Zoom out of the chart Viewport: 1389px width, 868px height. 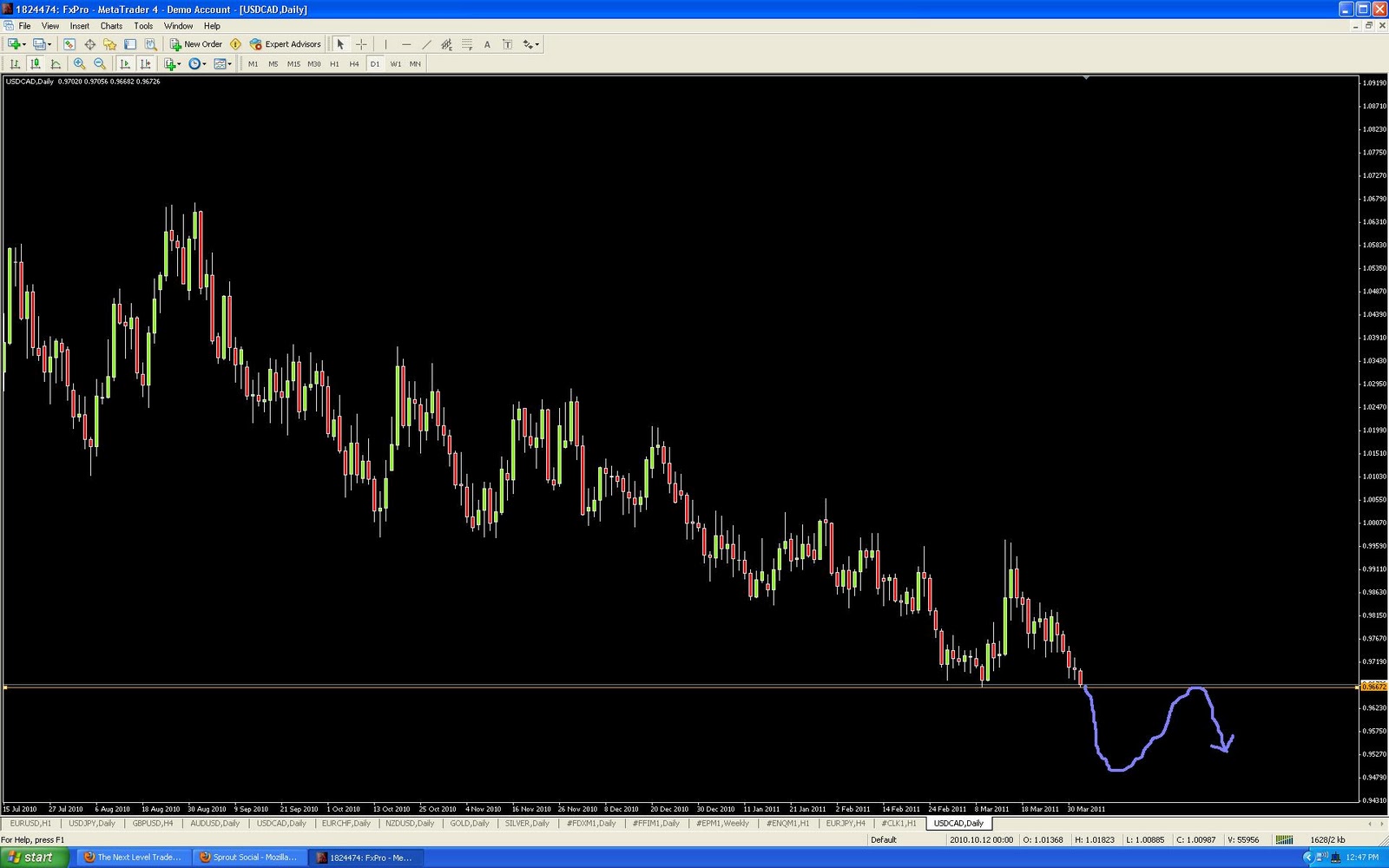[100, 63]
